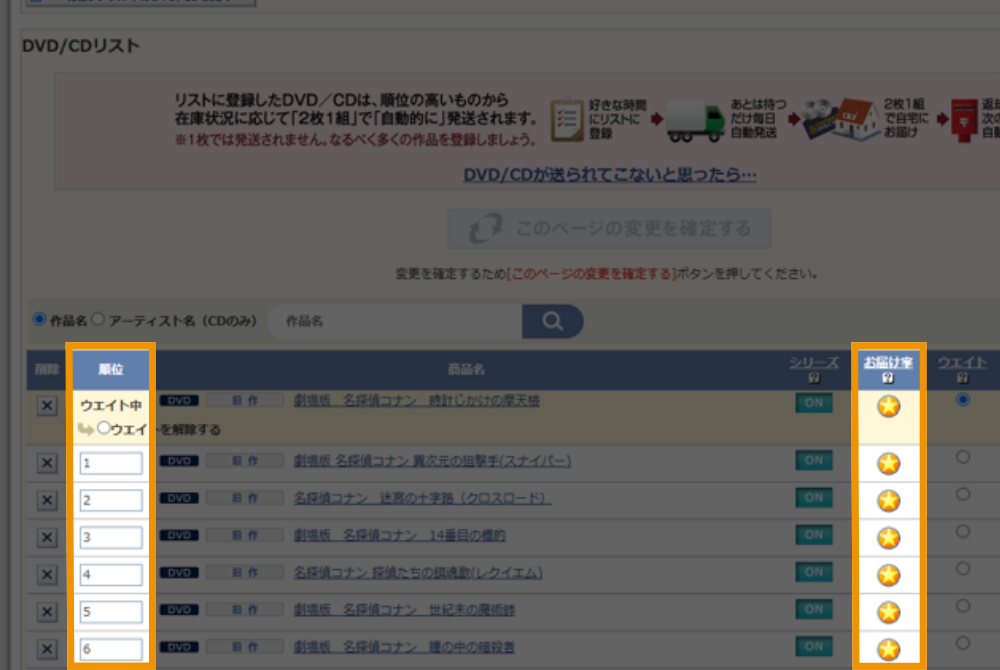Open the help icon under シリーズ header
The width and height of the screenshot is (1000, 670).
[x=813, y=378]
